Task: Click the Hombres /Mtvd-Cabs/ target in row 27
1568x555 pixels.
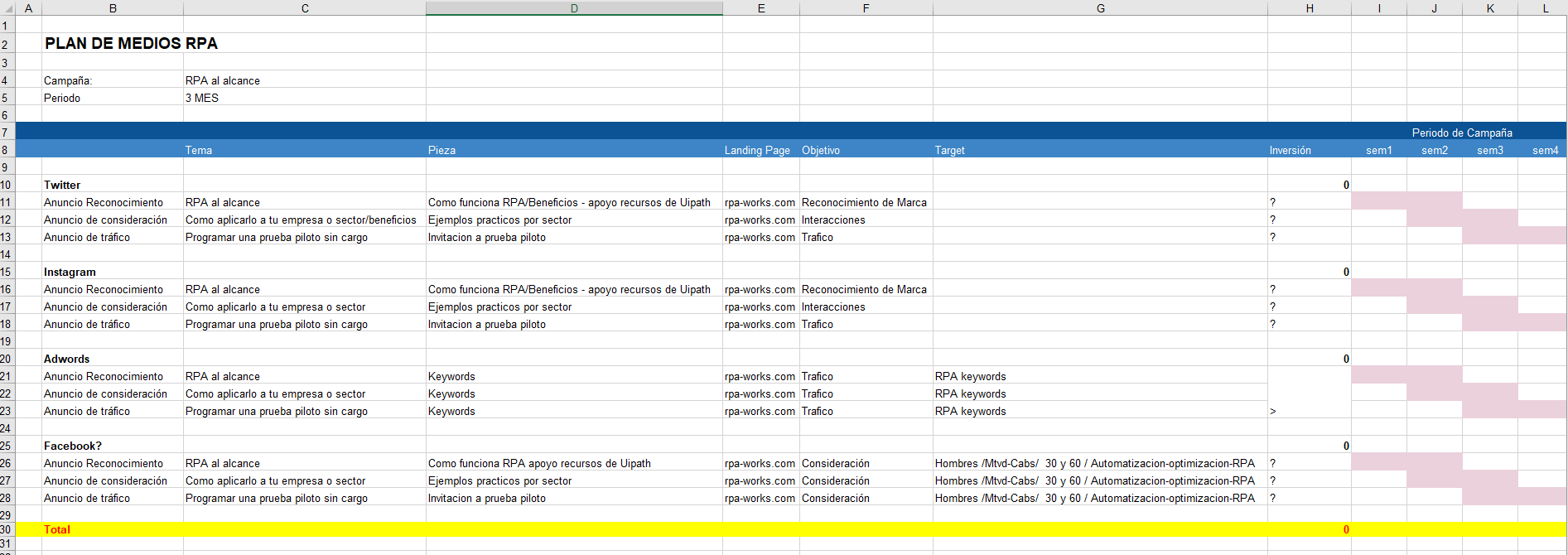Action: [1100, 480]
